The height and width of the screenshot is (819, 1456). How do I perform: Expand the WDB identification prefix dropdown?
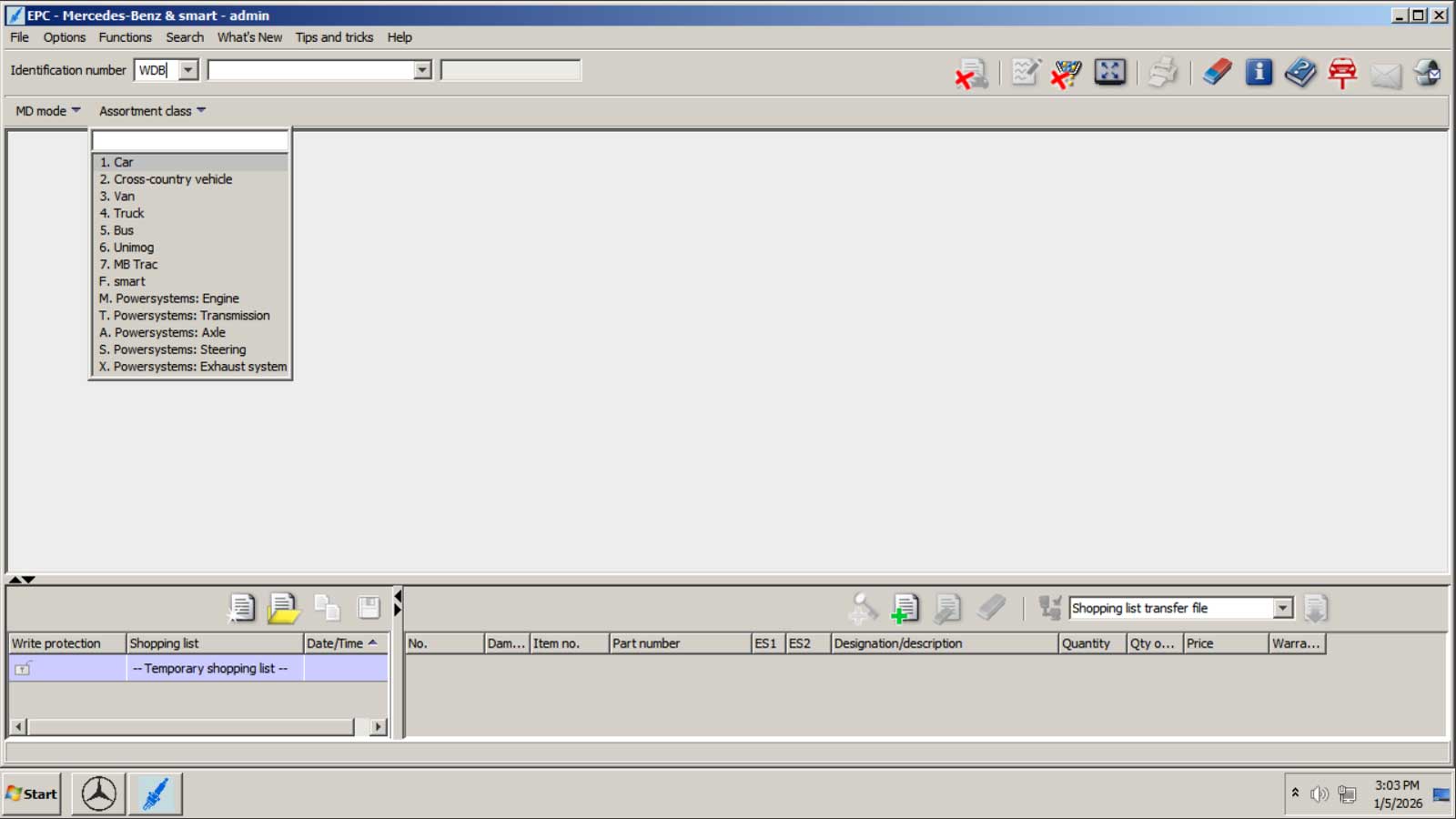pyautogui.click(x=188, y=70)
